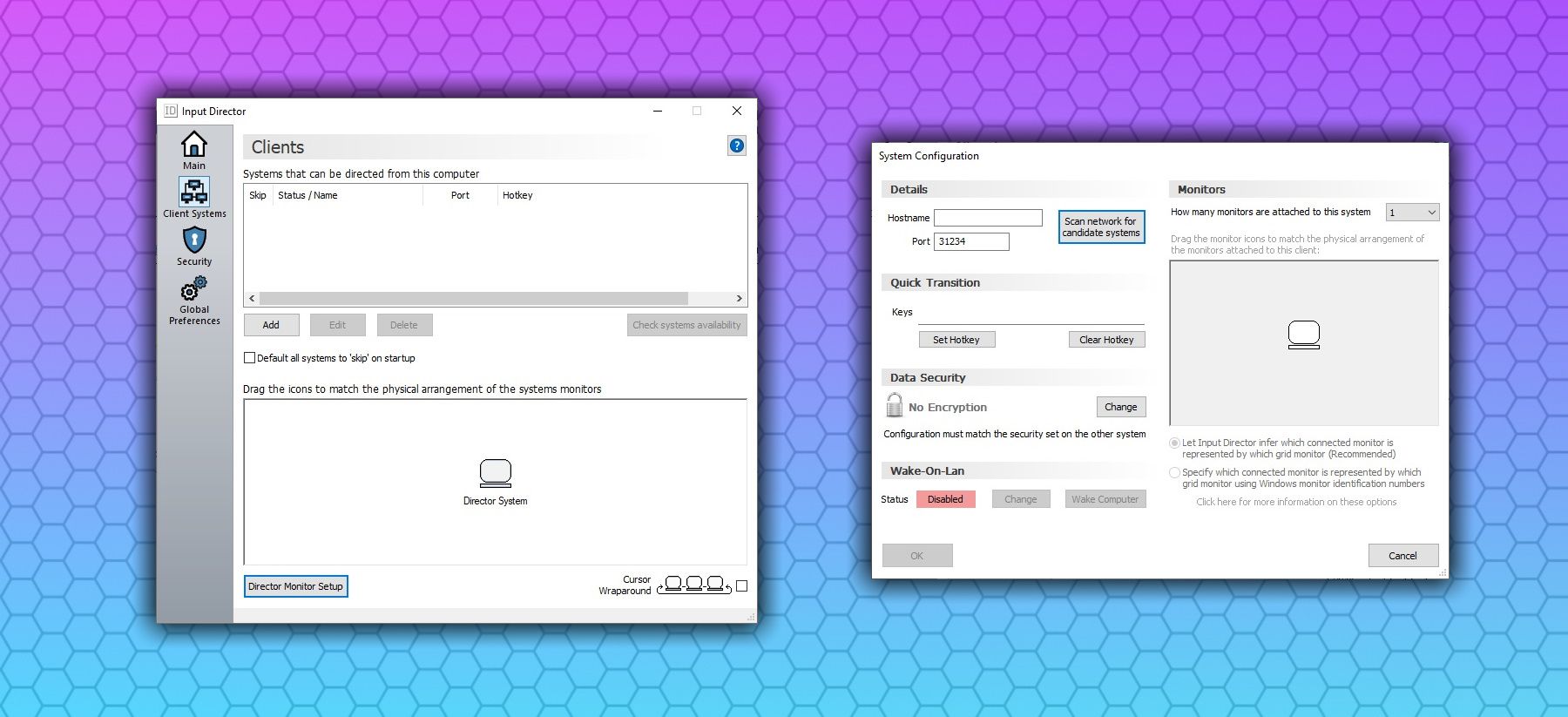
Task: Click the No Encryption text
Action: coord(948,407)
